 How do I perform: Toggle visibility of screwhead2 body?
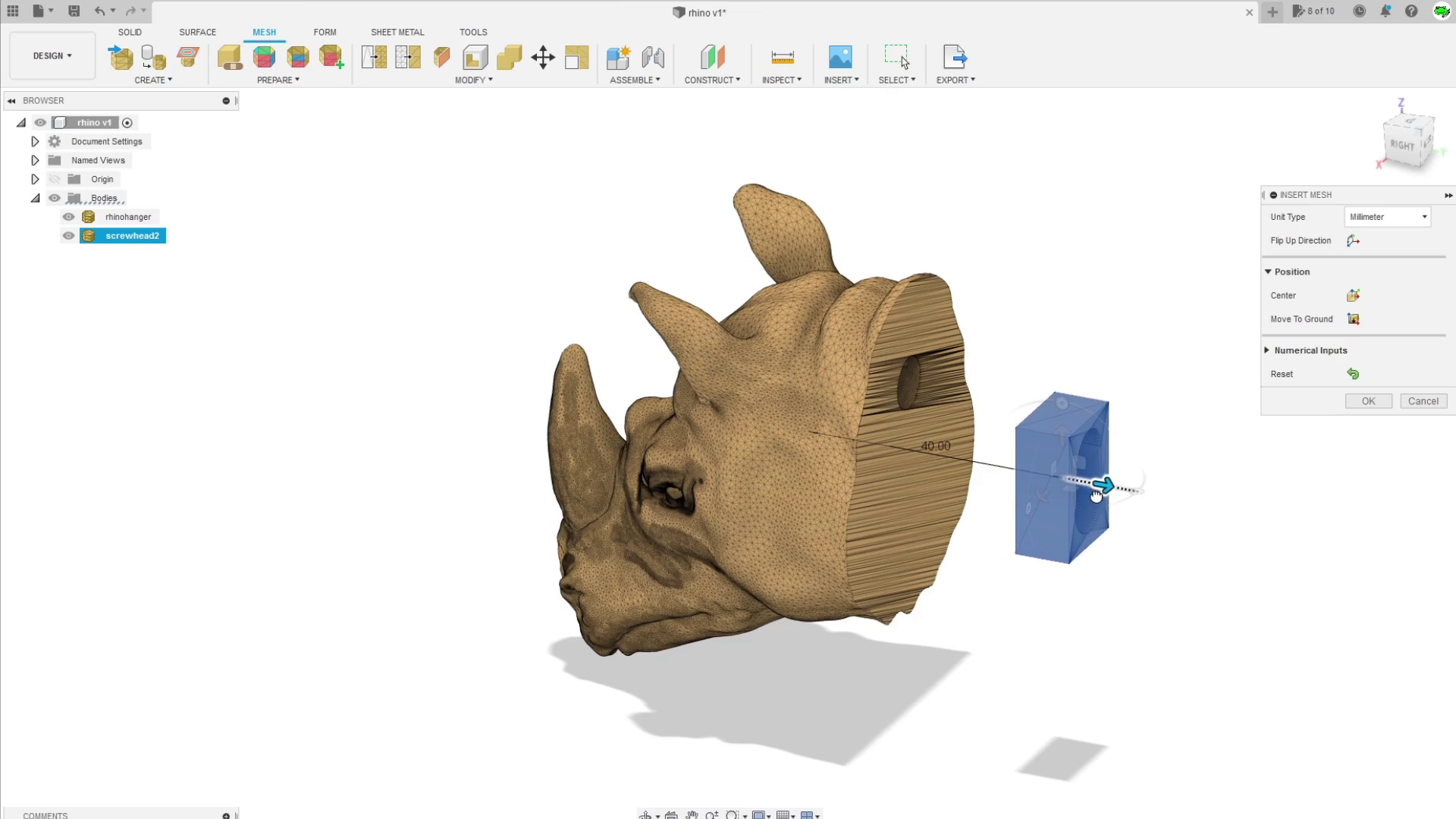[69, 235]
